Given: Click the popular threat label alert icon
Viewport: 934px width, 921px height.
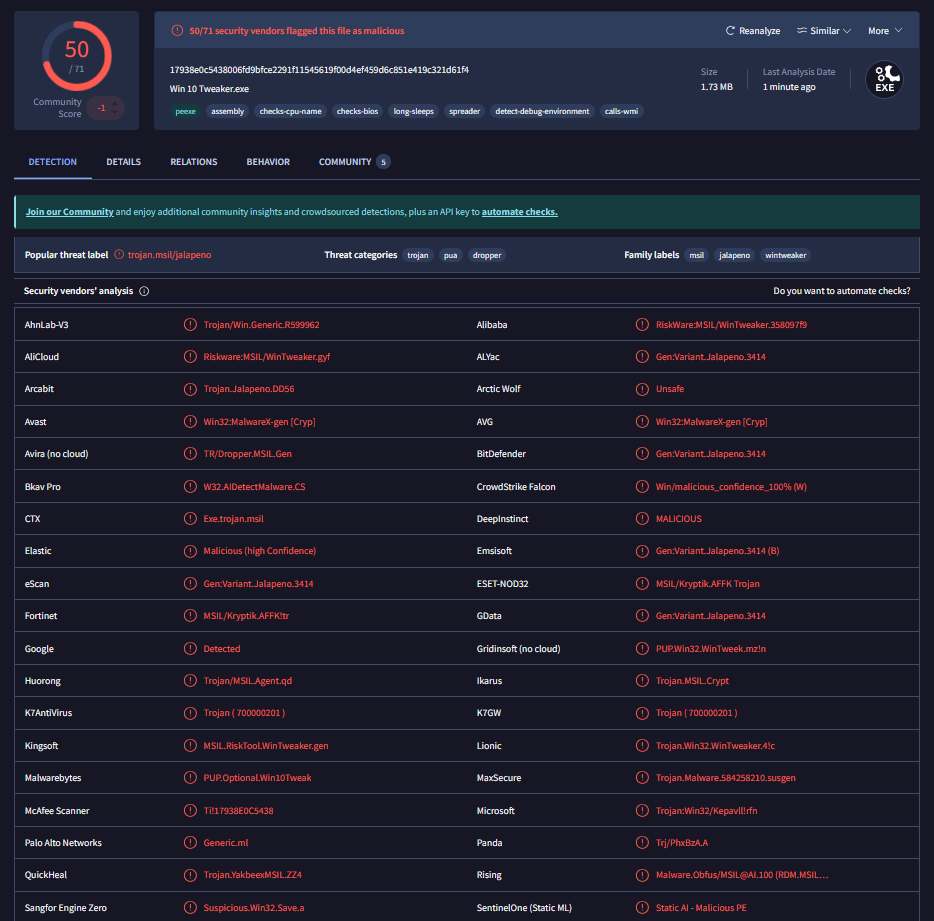Looking at the screenshot, I should click(x=119, y=254).
